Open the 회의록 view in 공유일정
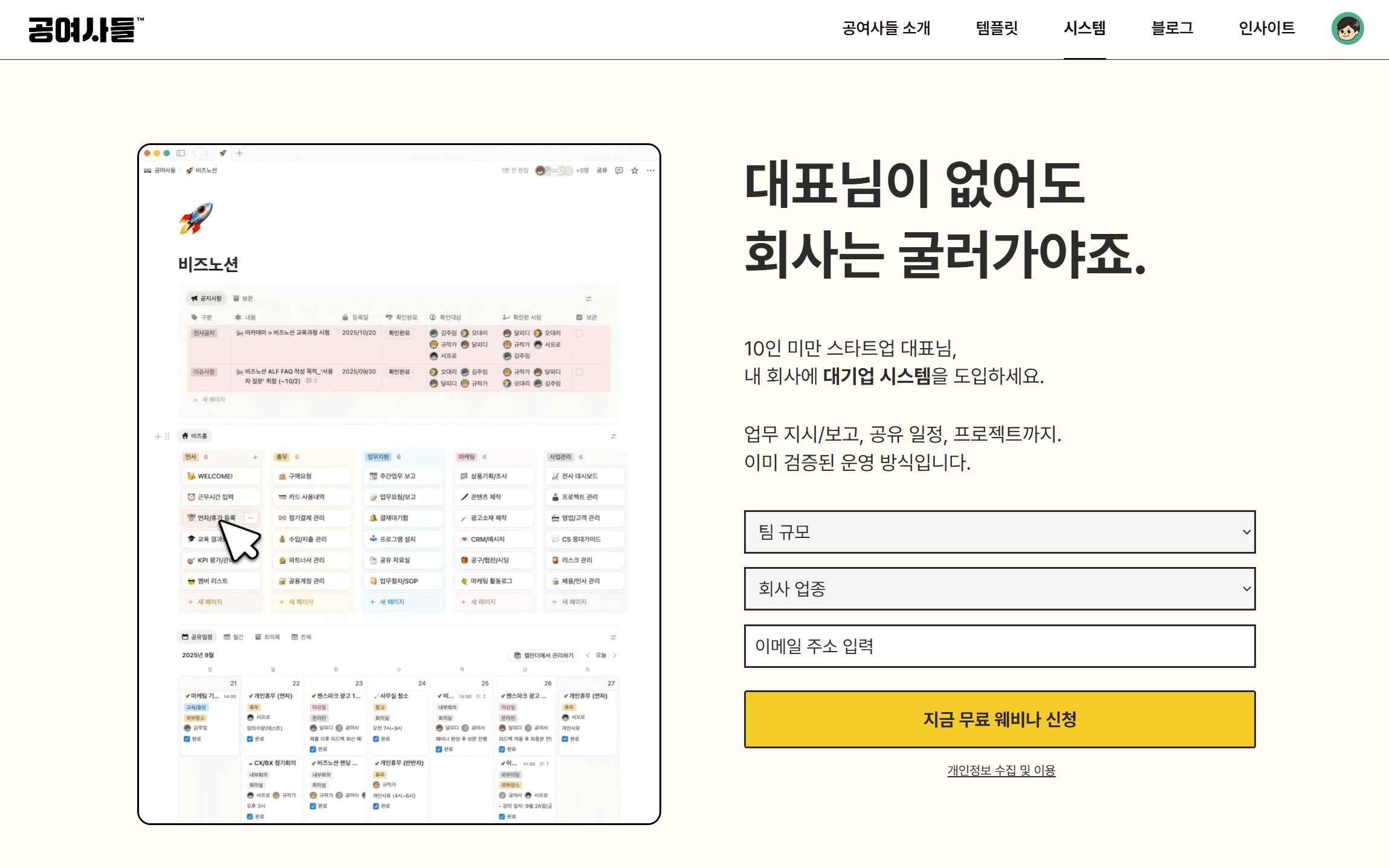The image size is (1389, 868). click(269, 636)
